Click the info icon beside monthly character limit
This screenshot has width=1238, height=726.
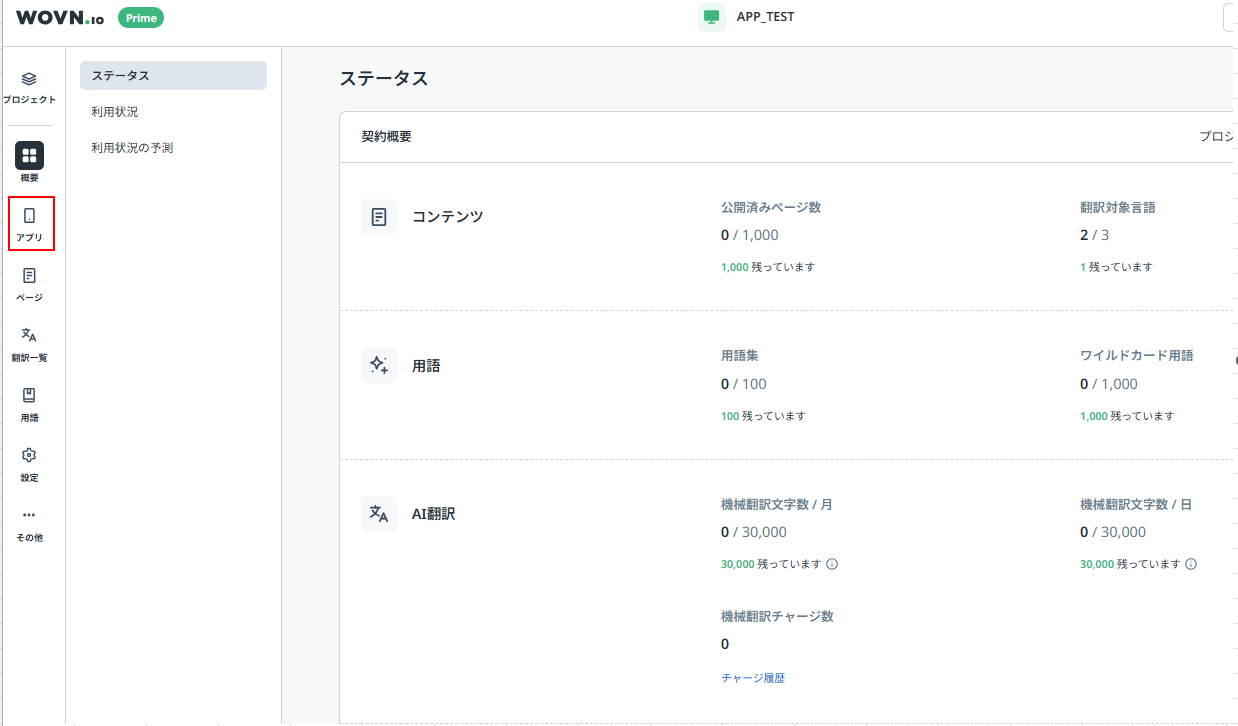833,564
